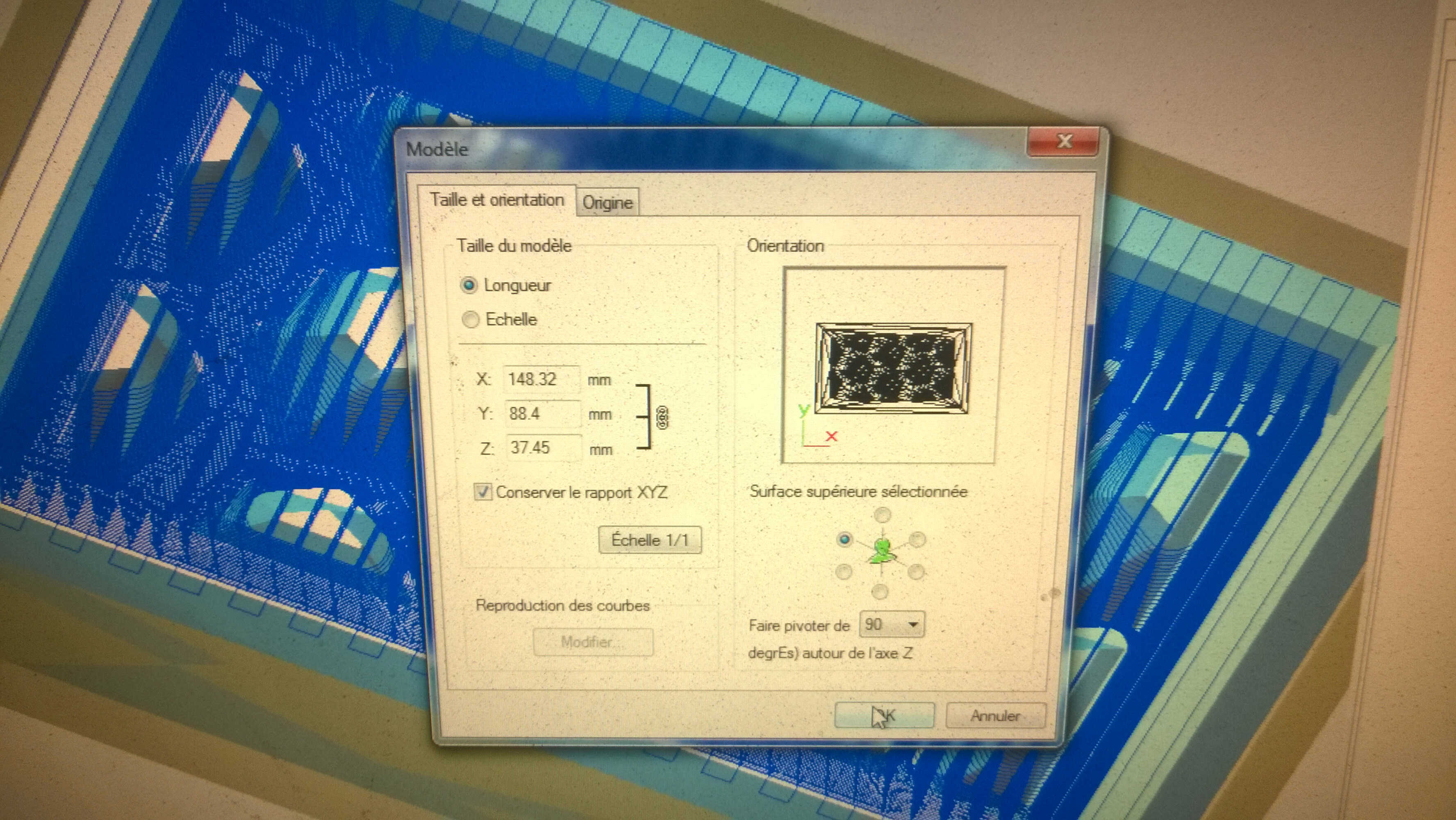
Task: Click the red x axis marker in the preview
Action: (x=831, y=436)
